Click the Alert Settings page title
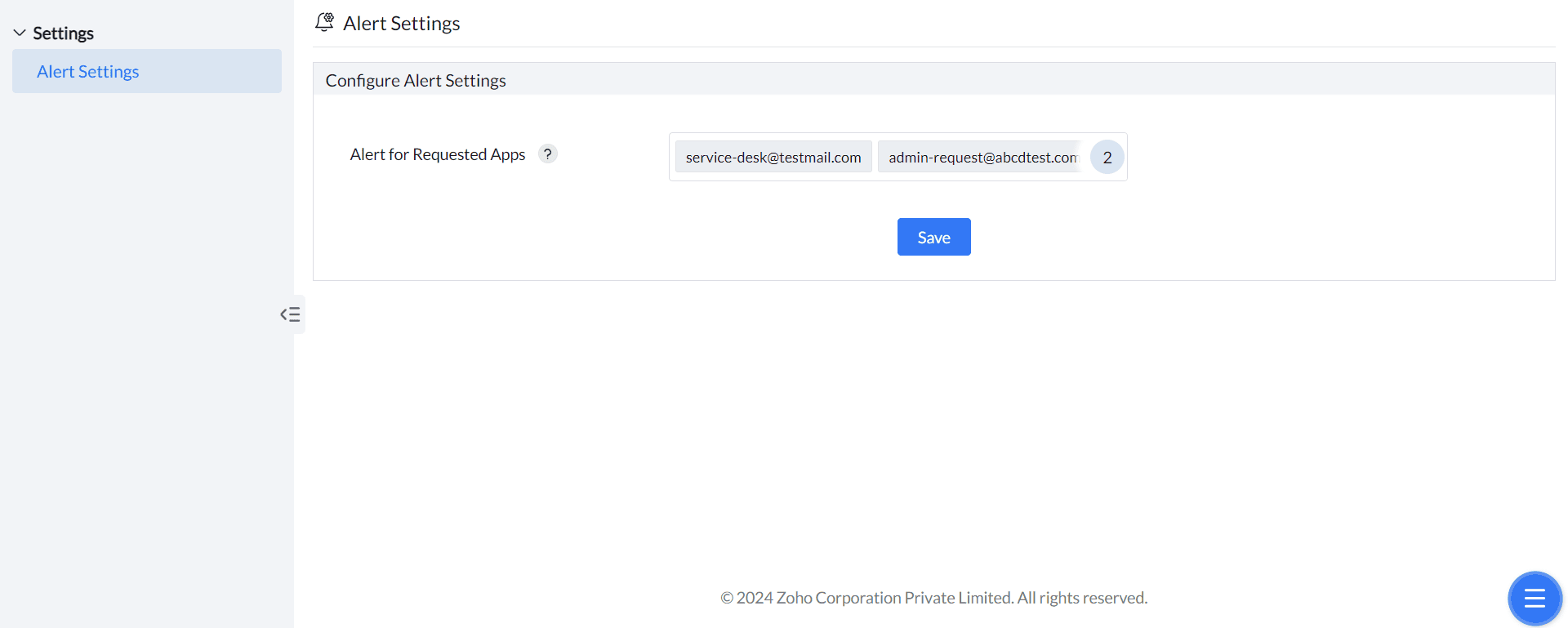 [401, 24]
